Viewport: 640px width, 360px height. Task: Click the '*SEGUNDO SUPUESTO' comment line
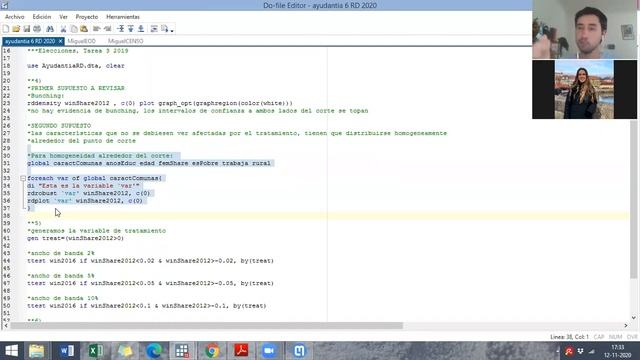pyautogui.click(x=59, y=126)
